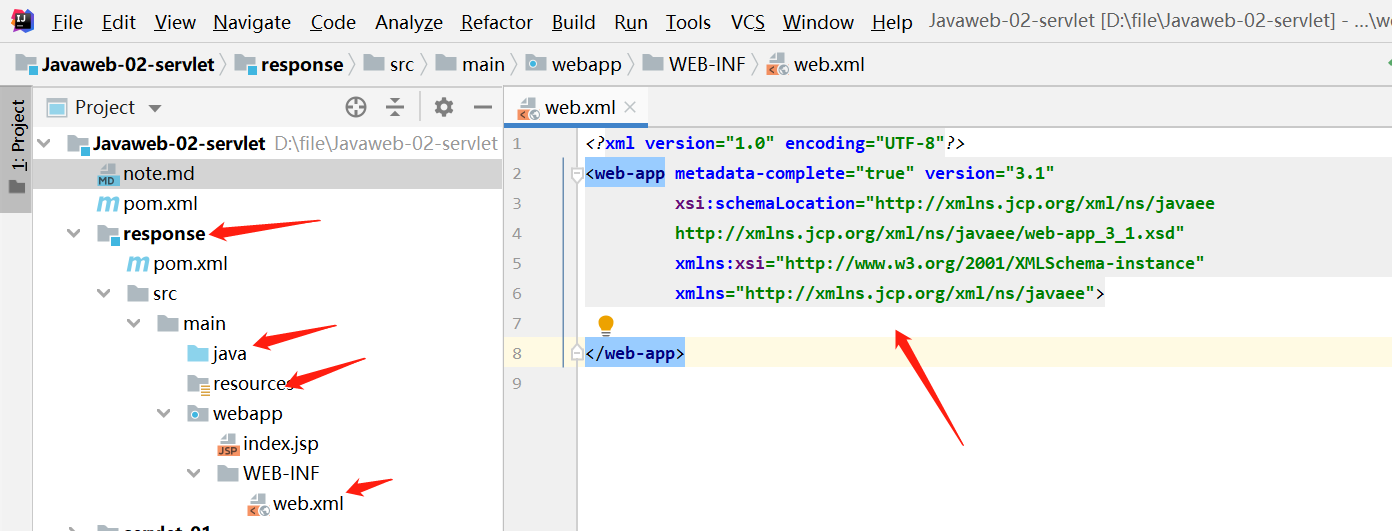
Task: Open the File menu
Action: pos(68,22)
